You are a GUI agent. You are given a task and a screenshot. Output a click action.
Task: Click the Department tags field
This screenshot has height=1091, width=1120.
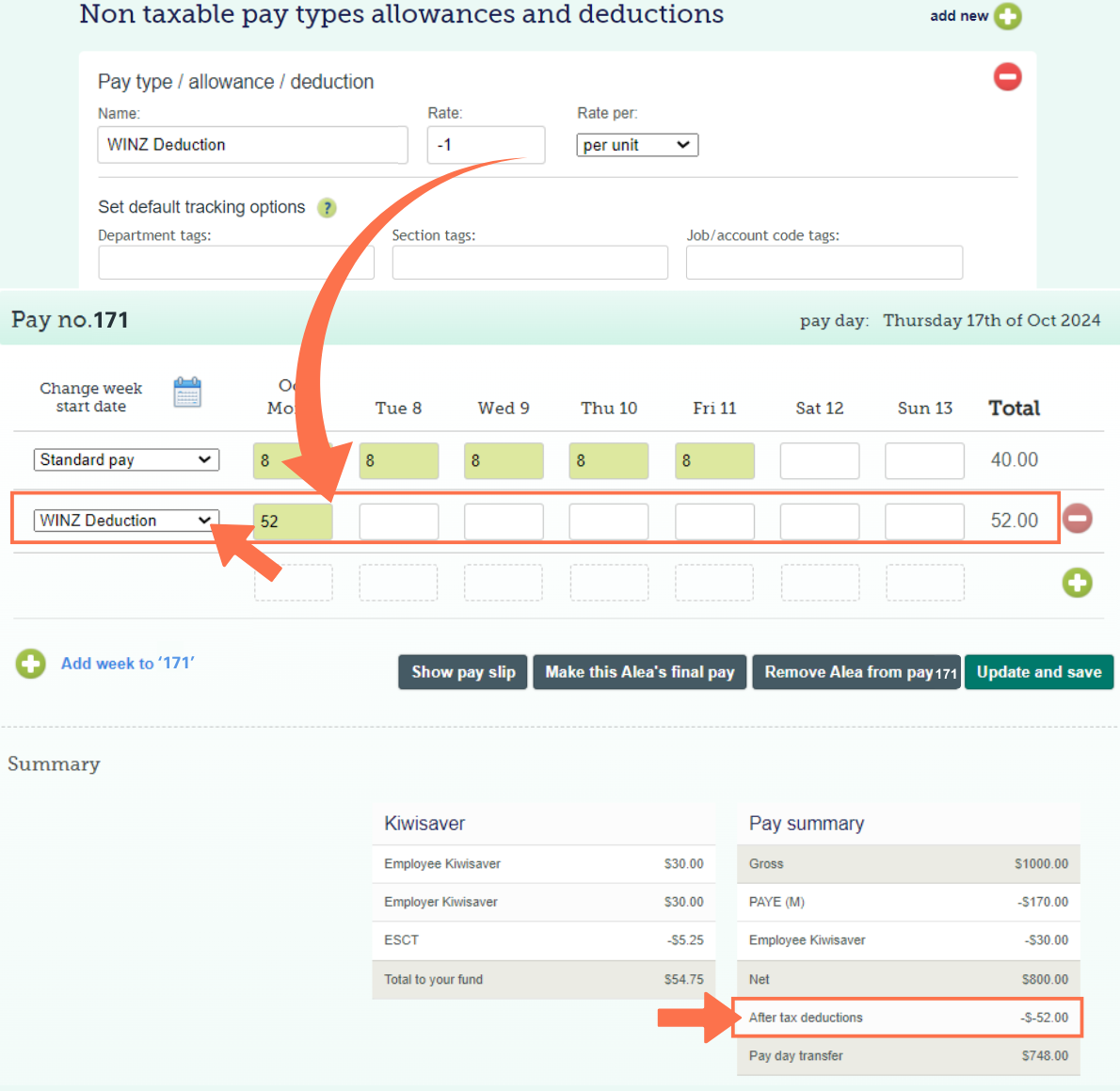click(x=235, y=263)
